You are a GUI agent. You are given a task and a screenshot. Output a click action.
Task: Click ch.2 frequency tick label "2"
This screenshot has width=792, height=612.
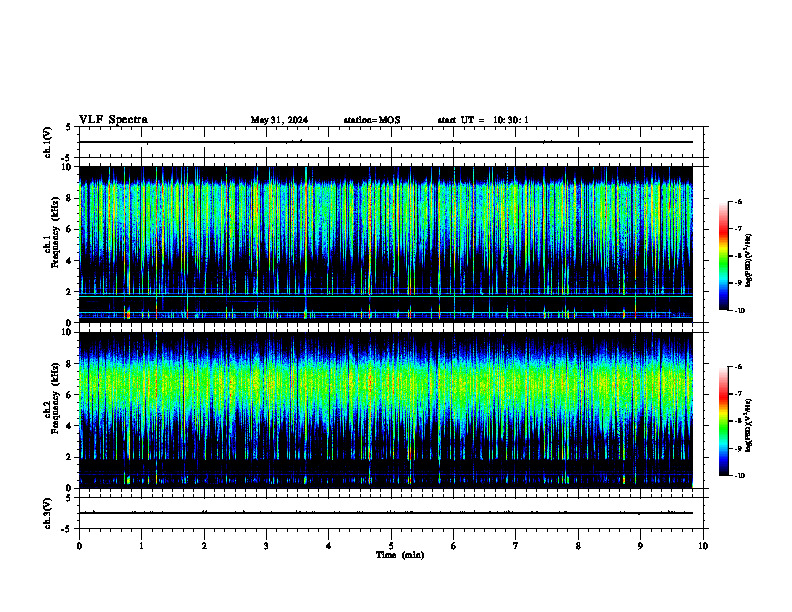coord(70,457)
